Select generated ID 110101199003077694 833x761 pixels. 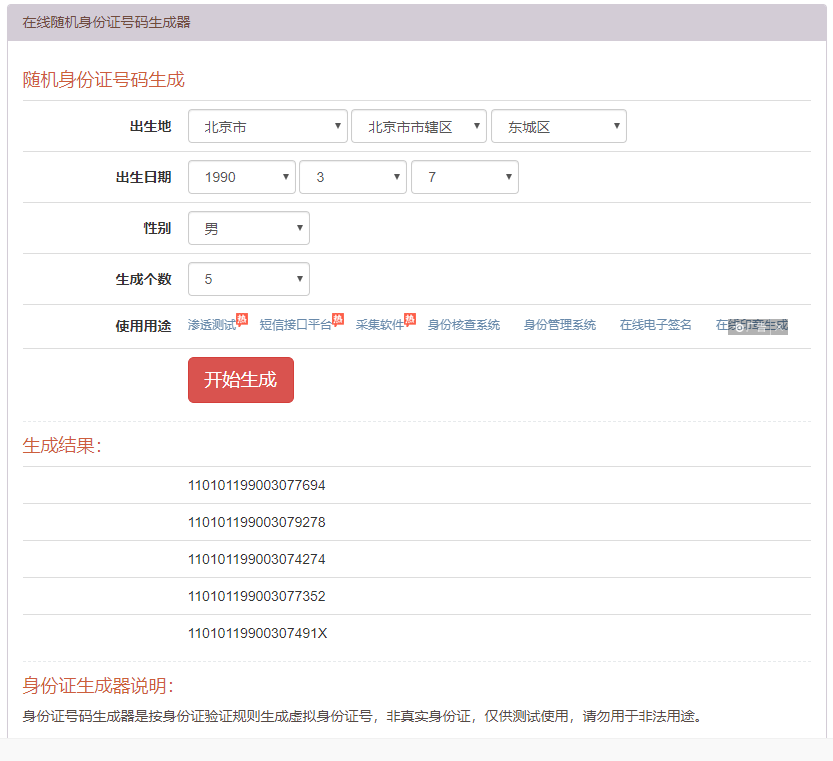pos(257,485)
